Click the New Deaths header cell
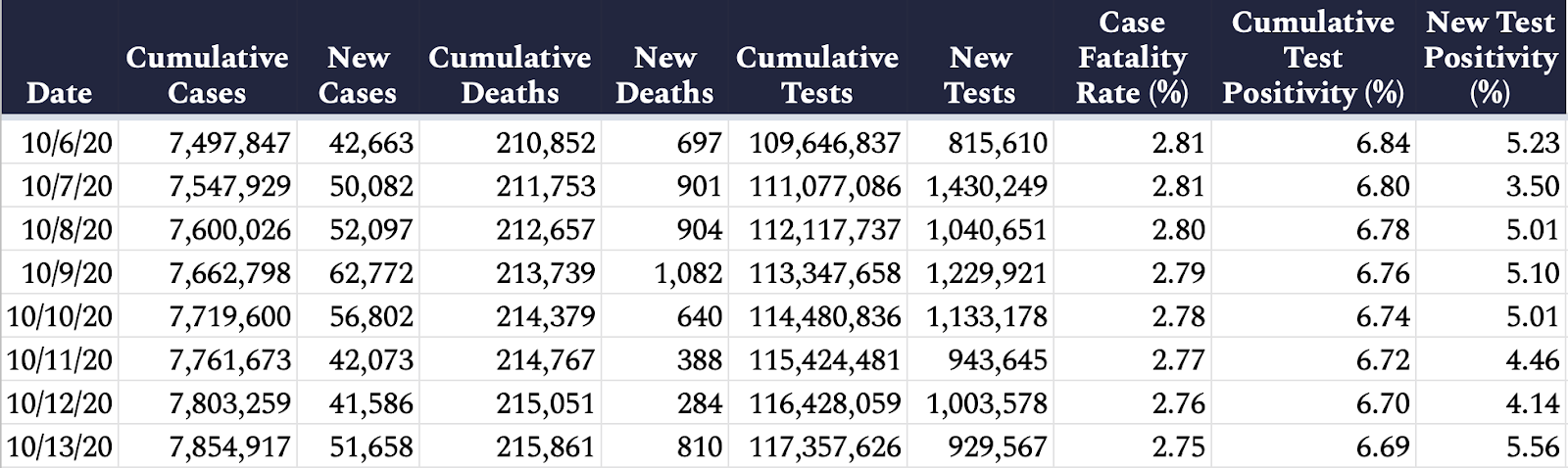This screenshot has height=468, width=1568. pyautogui.click(x=664, y=74)
